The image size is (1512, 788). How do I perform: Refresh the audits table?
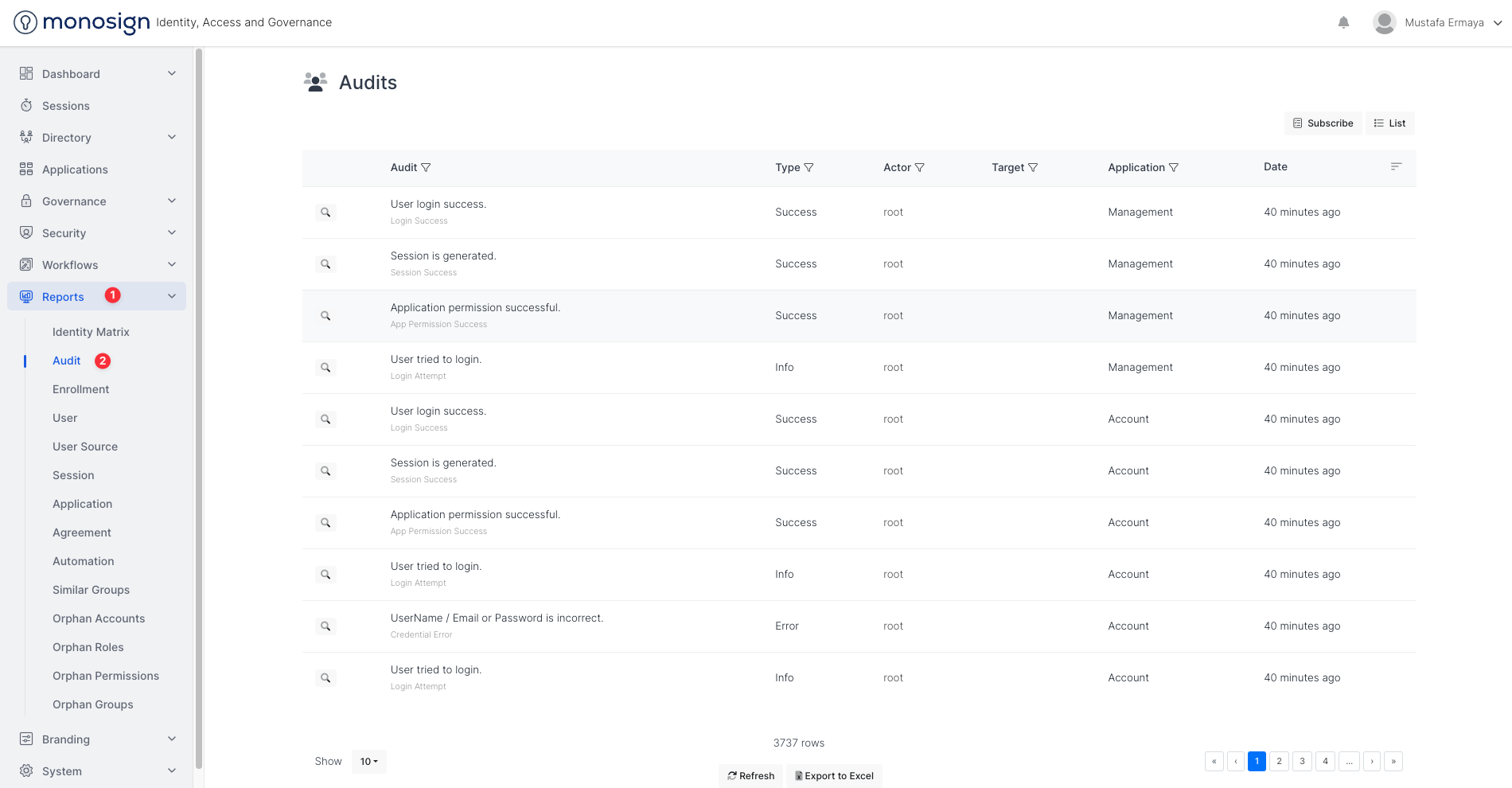750,776
